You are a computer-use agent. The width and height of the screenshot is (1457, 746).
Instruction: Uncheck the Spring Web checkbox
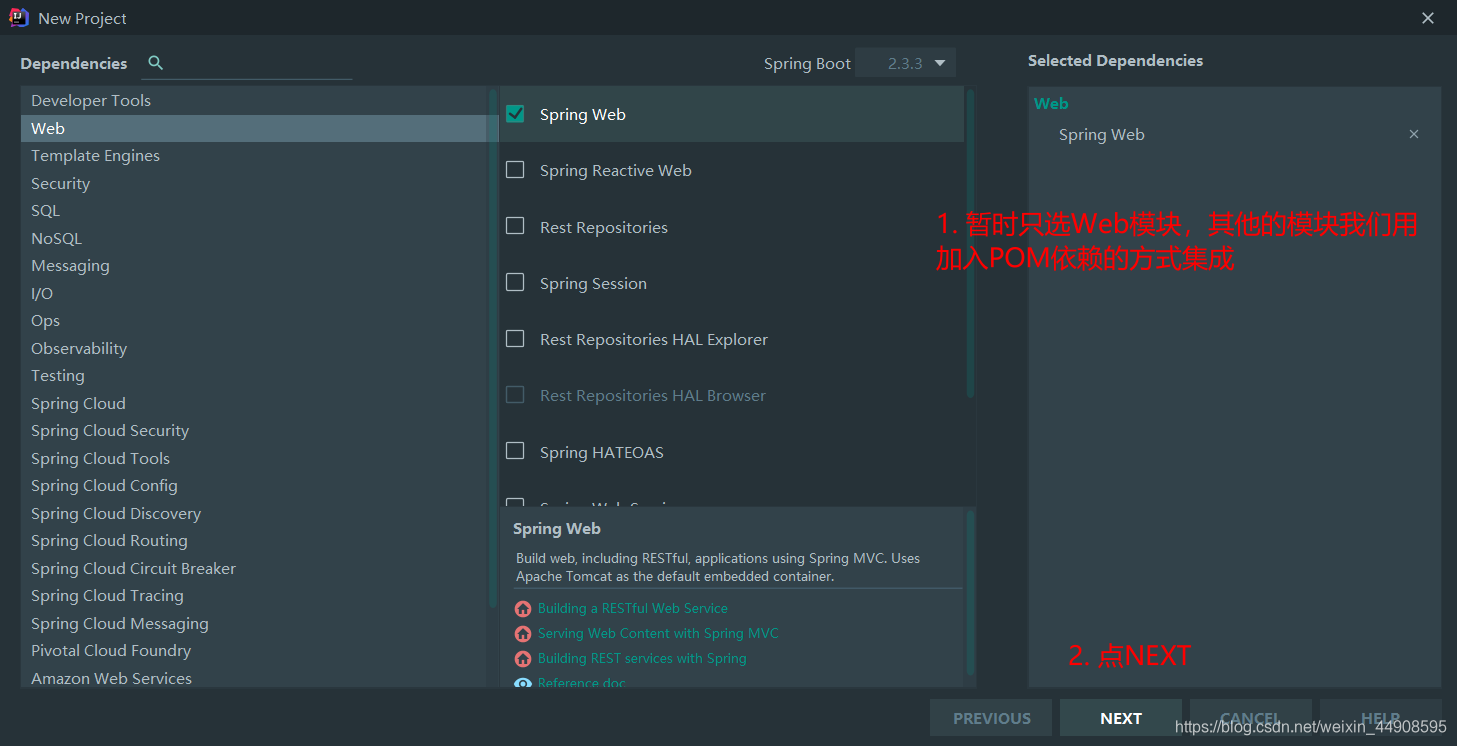[x=515, y=114]
